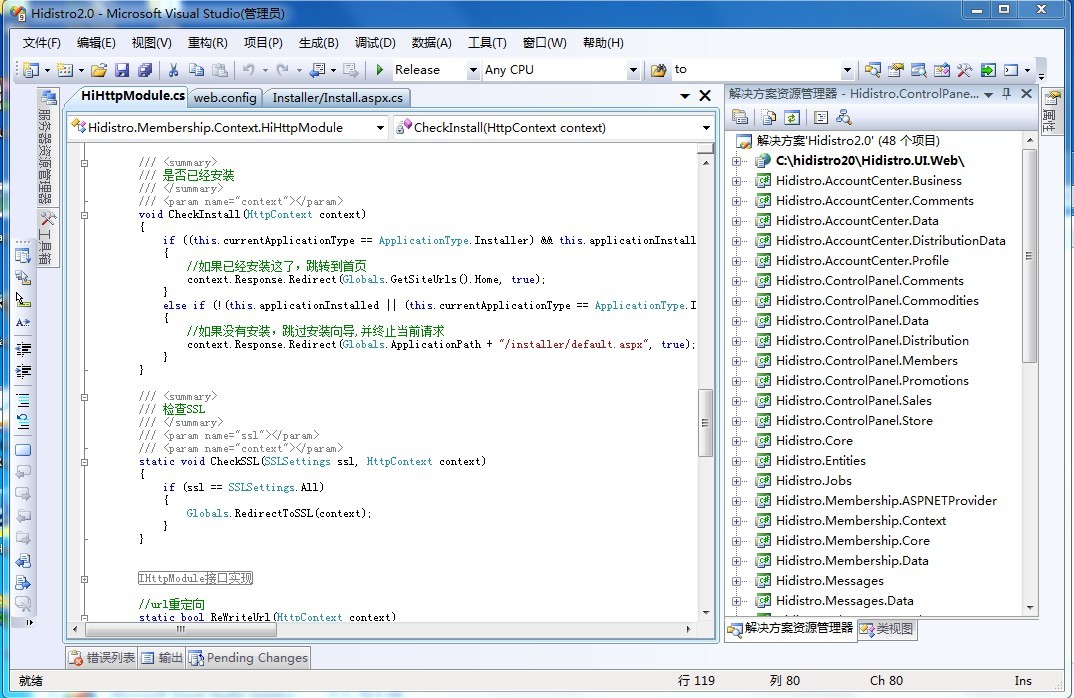Screen dimensions: 1074x698
Task: Click Properties icon in Solution Explorer toolbar
Action: click(740, 117)
